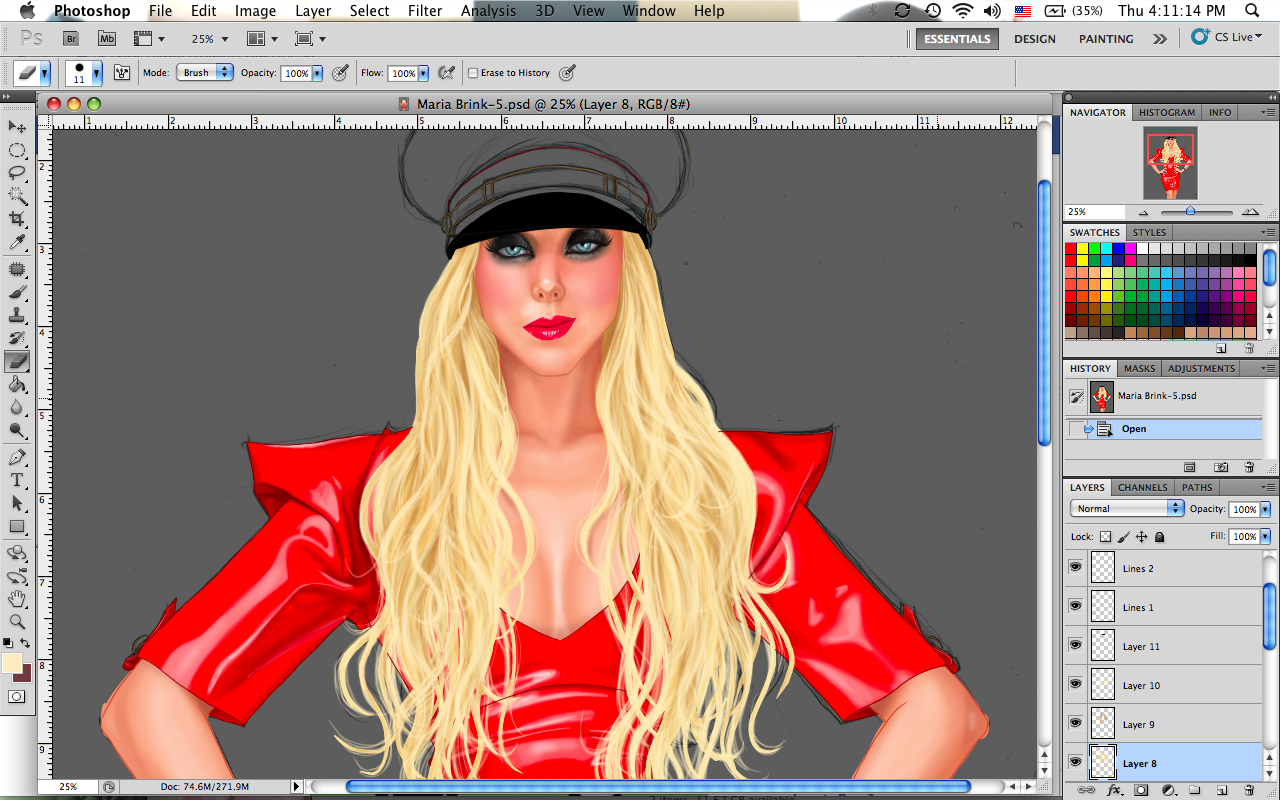Open the eraser Mode dropdown
The height and width of the screenshot is (800, 1280).
point(205,73)
